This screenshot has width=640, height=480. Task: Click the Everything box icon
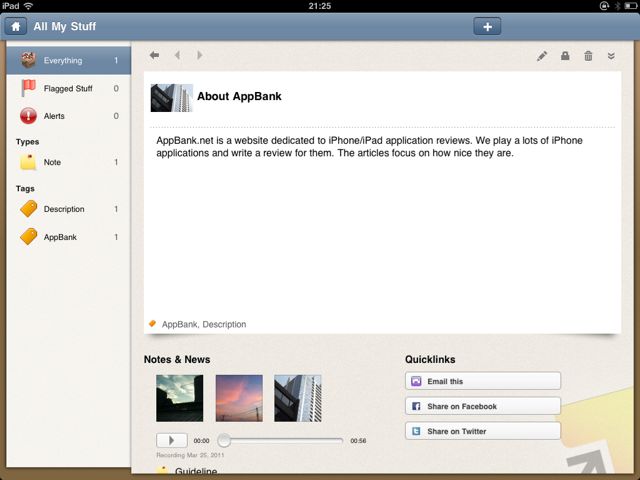(x=28, y=60)
